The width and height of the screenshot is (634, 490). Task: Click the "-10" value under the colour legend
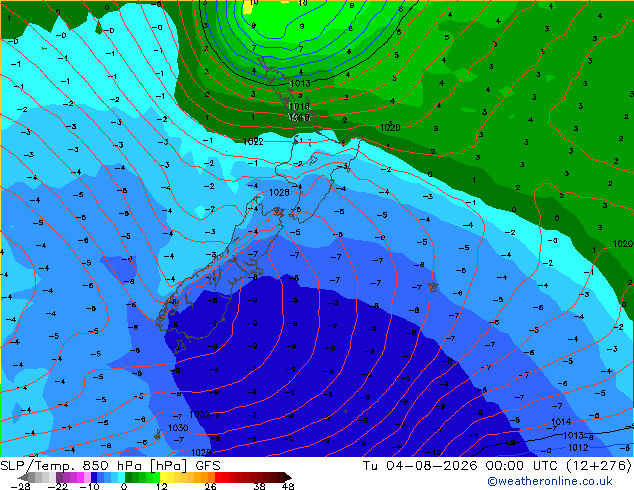click(x=89, y=486)
